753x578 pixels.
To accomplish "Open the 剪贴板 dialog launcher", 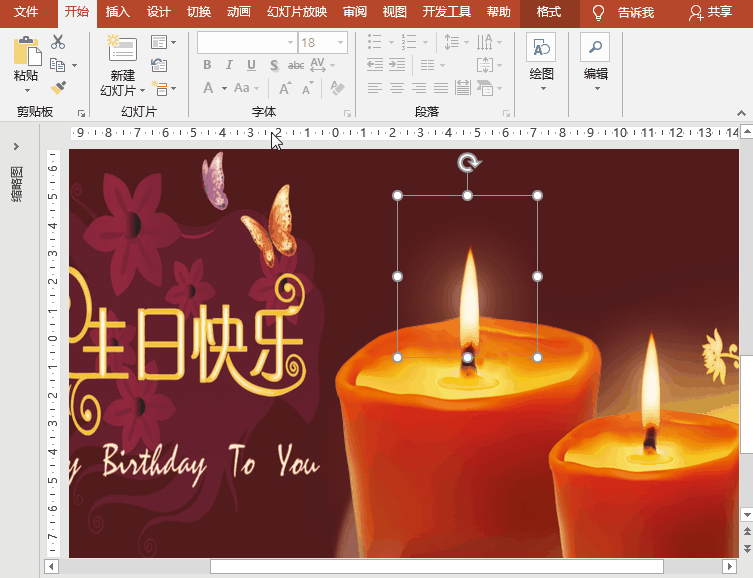I will [x=81, y=113].
